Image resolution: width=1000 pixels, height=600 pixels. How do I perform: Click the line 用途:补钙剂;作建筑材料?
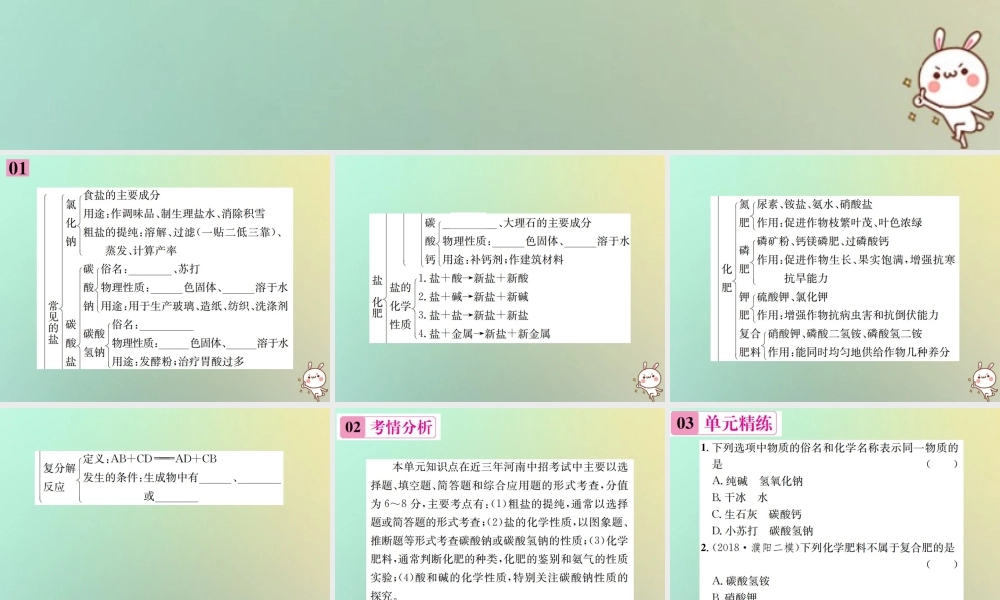coord(503,260)
